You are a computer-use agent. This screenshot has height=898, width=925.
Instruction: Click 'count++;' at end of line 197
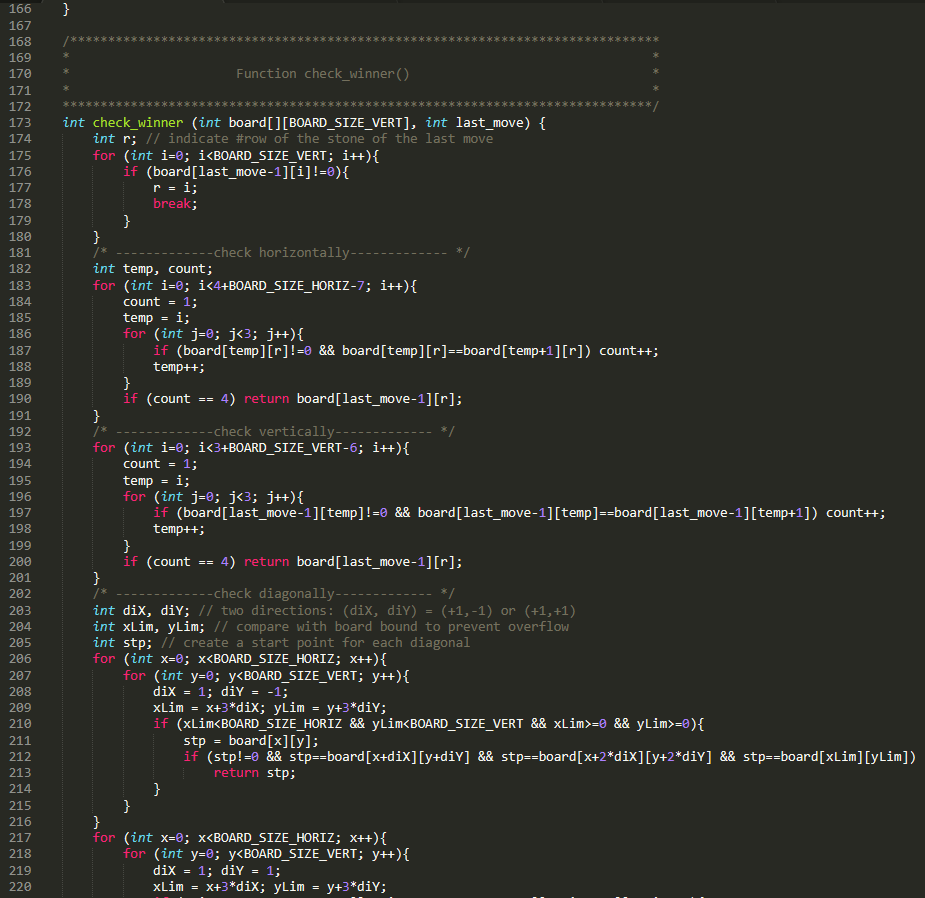point(855,513)
